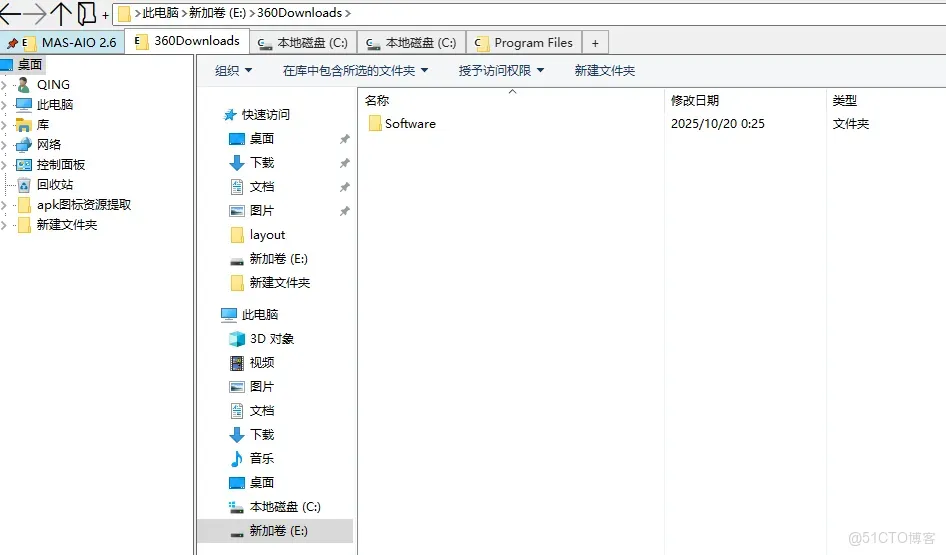This screenshot has width=946, height=555.
Task: Select 此电脑 in the address breadcrumb
Action: point(160,13)
